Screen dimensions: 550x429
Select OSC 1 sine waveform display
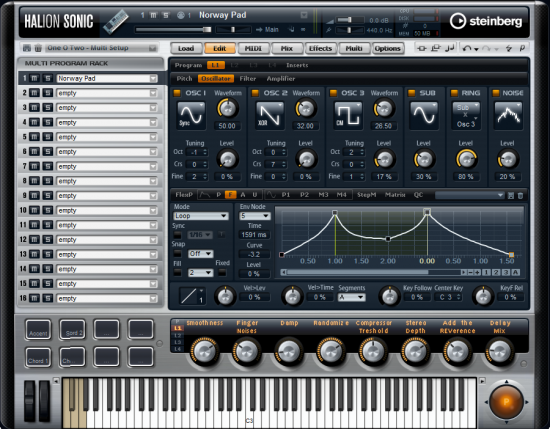[191, 115]
